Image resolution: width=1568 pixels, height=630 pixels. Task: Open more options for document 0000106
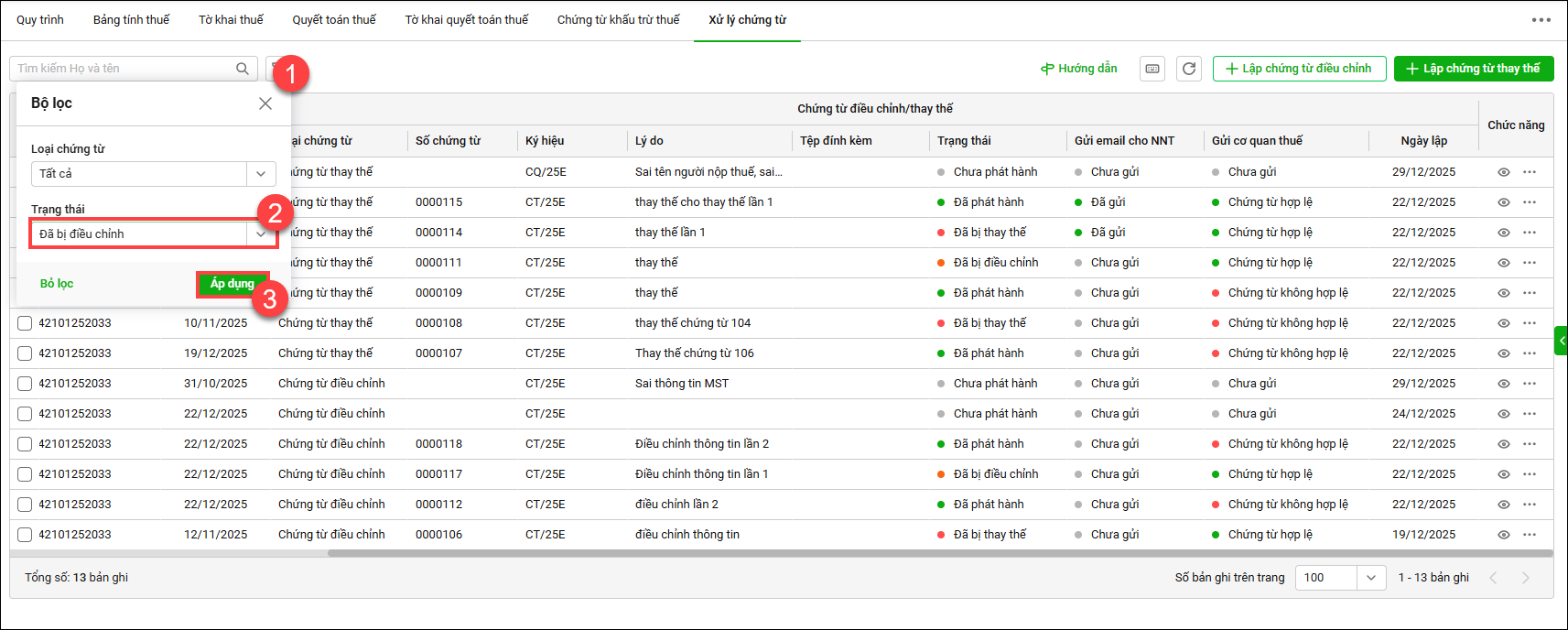click(1530, 535)
